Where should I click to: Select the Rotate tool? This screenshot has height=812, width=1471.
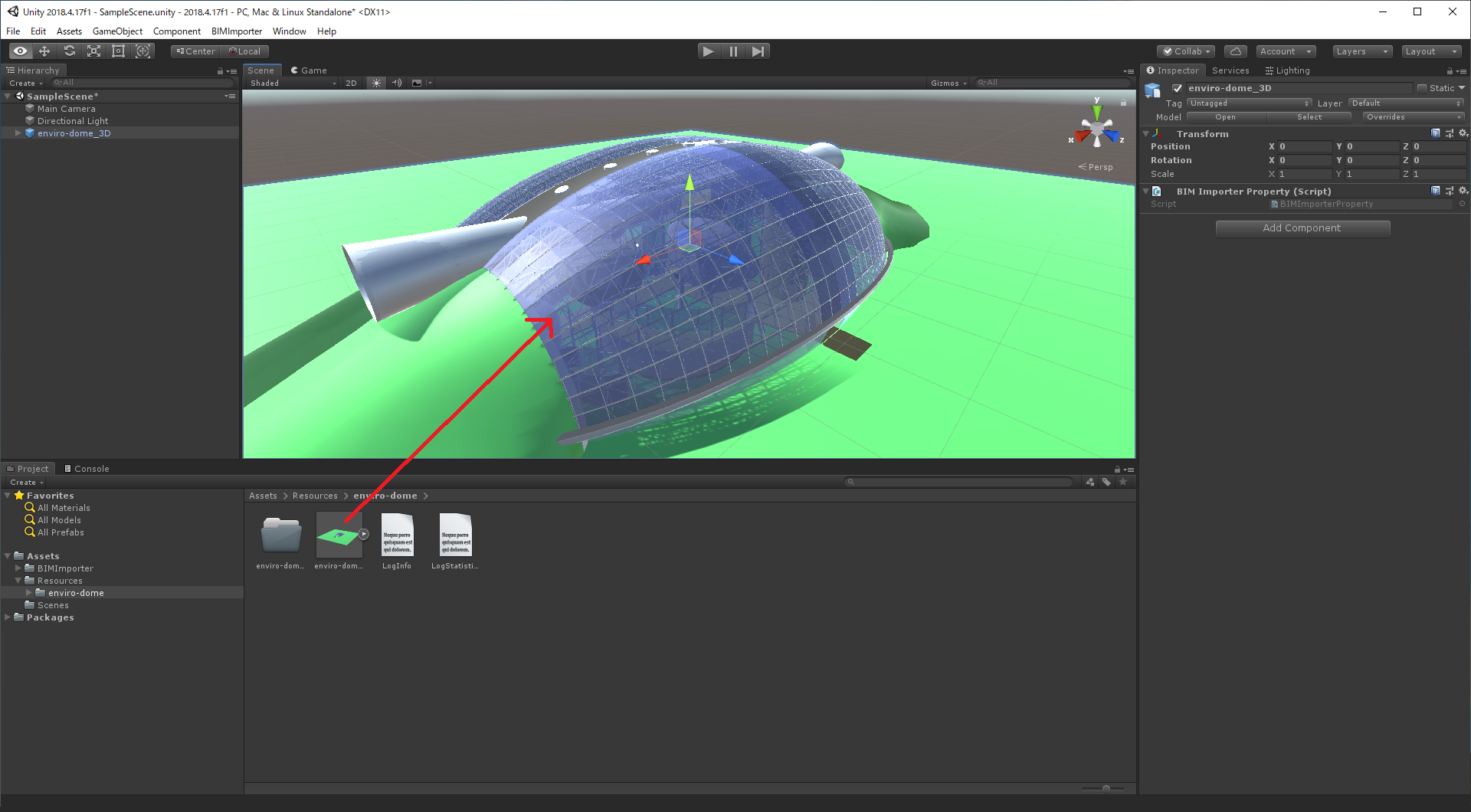tap(69, 51)
